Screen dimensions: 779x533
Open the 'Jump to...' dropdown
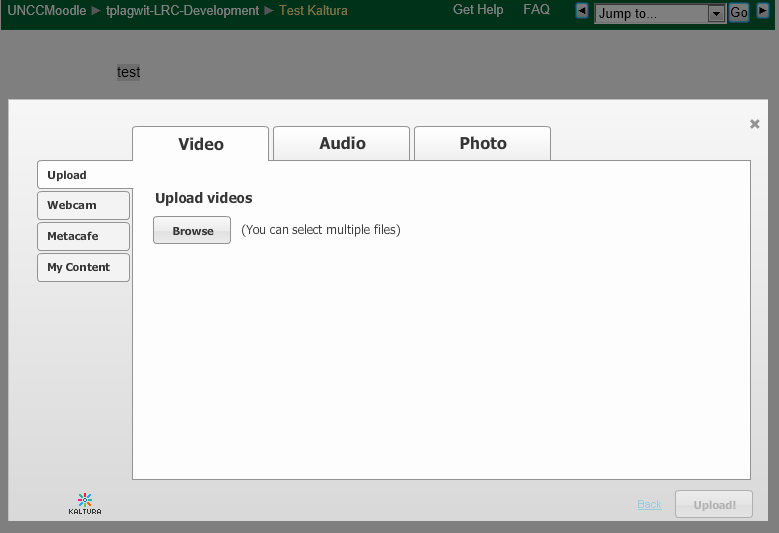[x=660, y=14]
